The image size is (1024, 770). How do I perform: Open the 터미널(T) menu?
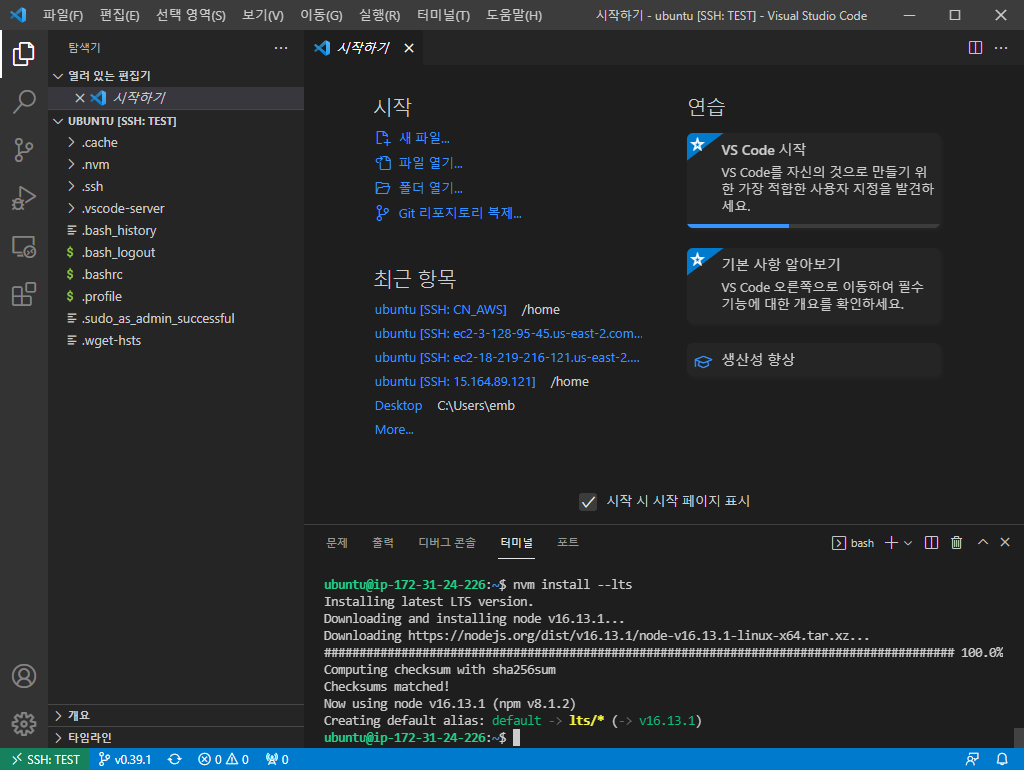click(x=443, y=15)
